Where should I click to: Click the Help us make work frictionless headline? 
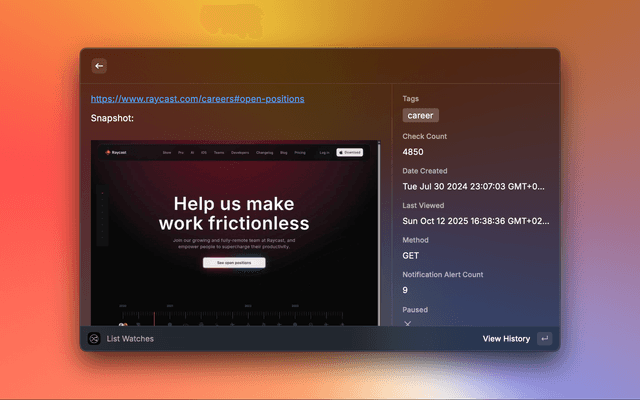[x=234, y=213]
